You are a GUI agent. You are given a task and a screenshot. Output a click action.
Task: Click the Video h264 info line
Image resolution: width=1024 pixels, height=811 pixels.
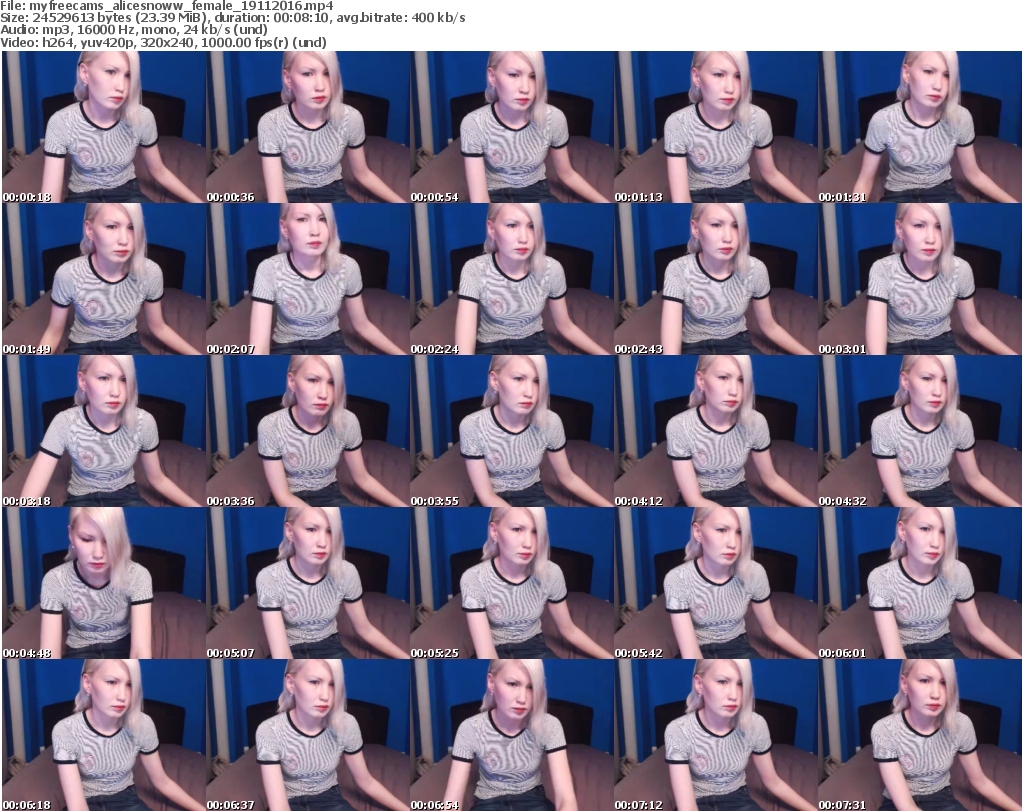[x=163, y=42]
